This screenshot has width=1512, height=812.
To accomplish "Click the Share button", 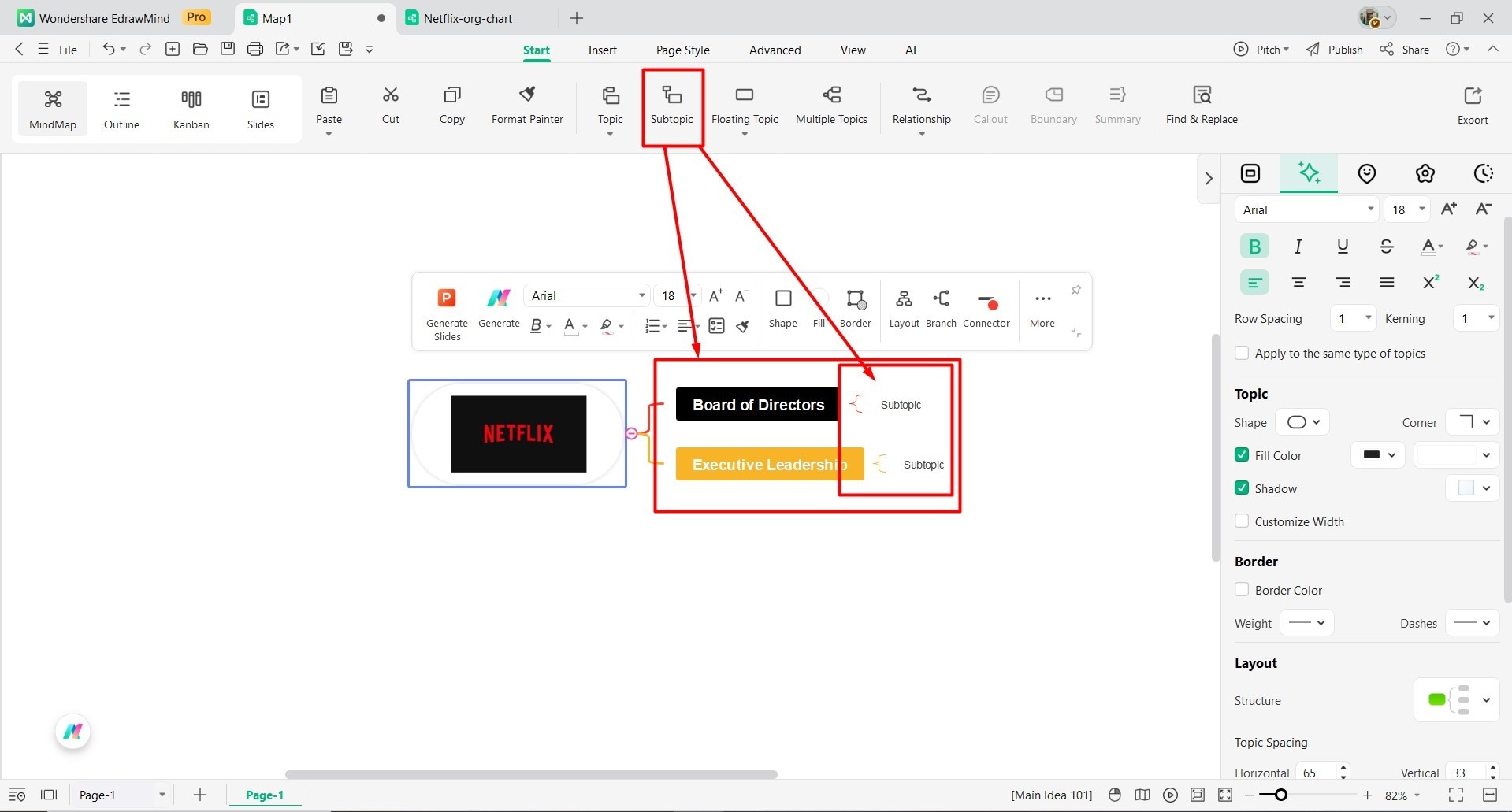I will click(x=1405, y=49).
